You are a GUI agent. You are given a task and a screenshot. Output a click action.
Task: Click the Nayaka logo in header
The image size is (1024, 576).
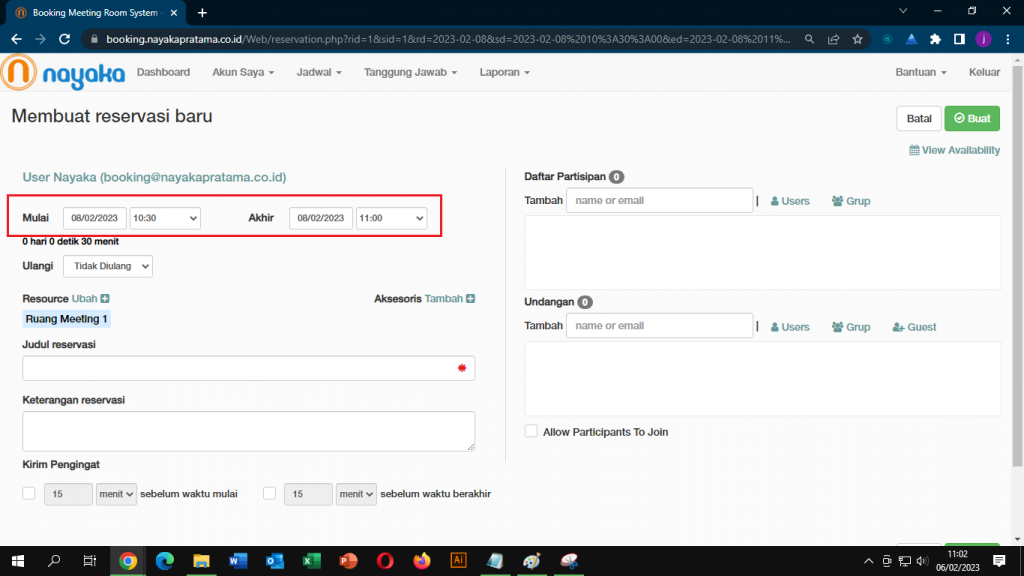pyautogui.click(x=63, y=73)
